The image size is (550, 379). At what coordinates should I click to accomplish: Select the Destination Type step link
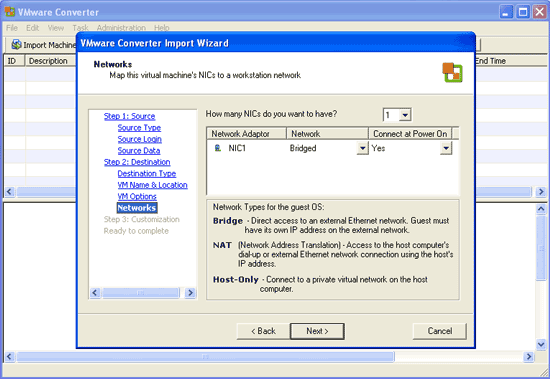click(147, 173)
